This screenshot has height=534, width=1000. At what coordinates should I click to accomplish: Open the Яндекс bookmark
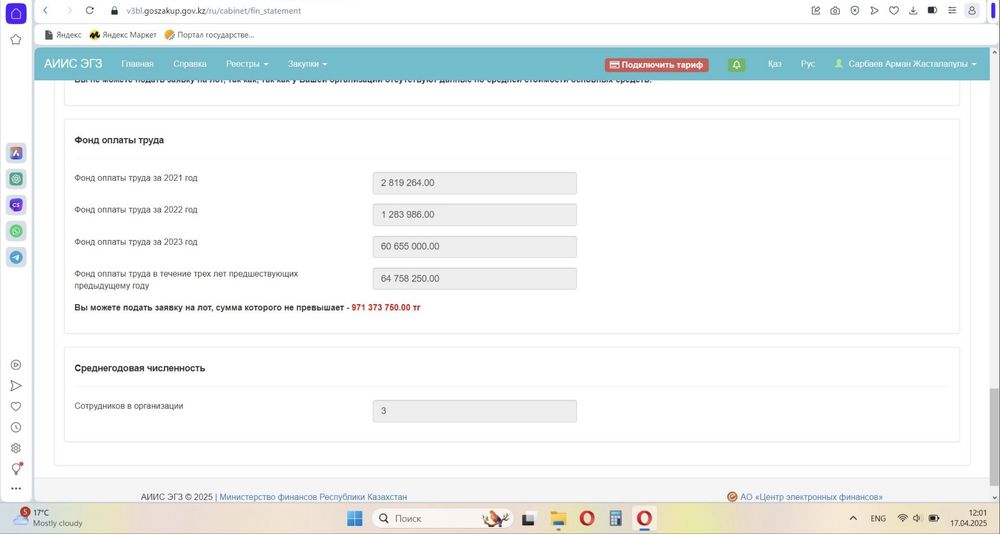tap(62, 35)
